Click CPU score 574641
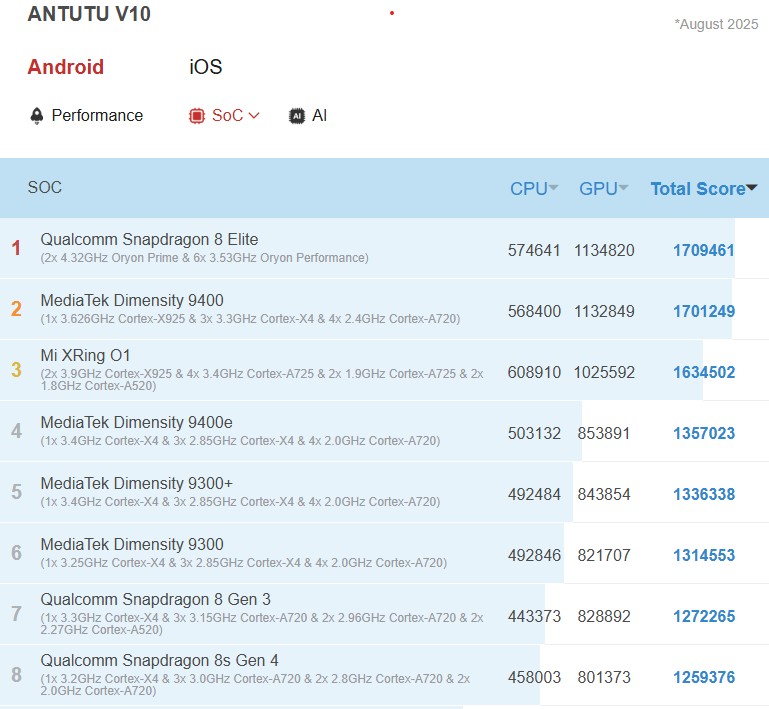Image resolution: width=769 pixels, height=709 pixels. coord(534,251)
